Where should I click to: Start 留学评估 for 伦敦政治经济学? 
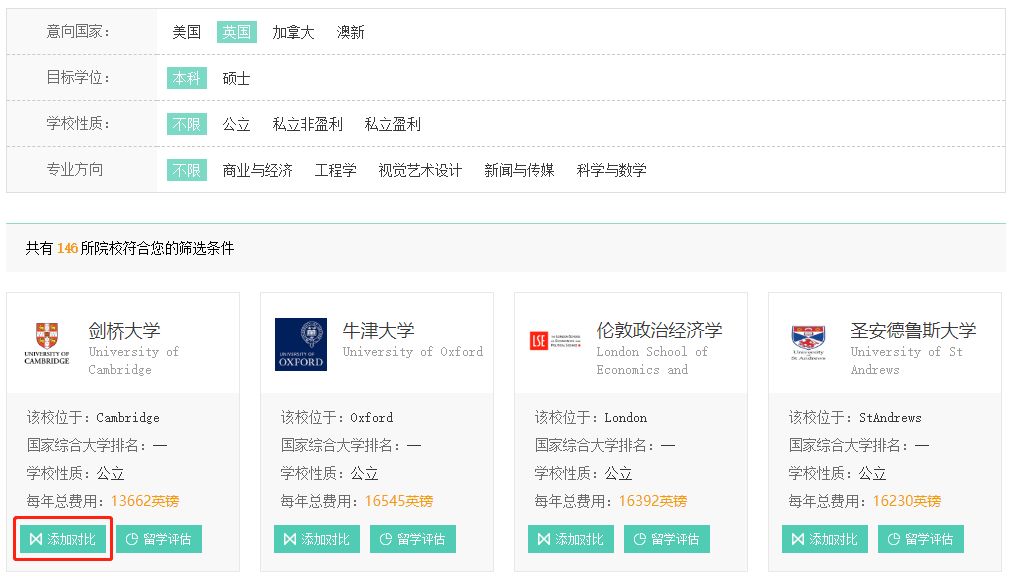coord(667,539)
